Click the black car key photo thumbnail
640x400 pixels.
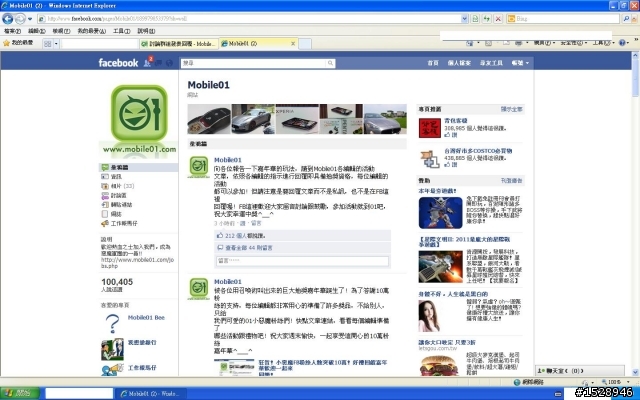tap(209, 119)
